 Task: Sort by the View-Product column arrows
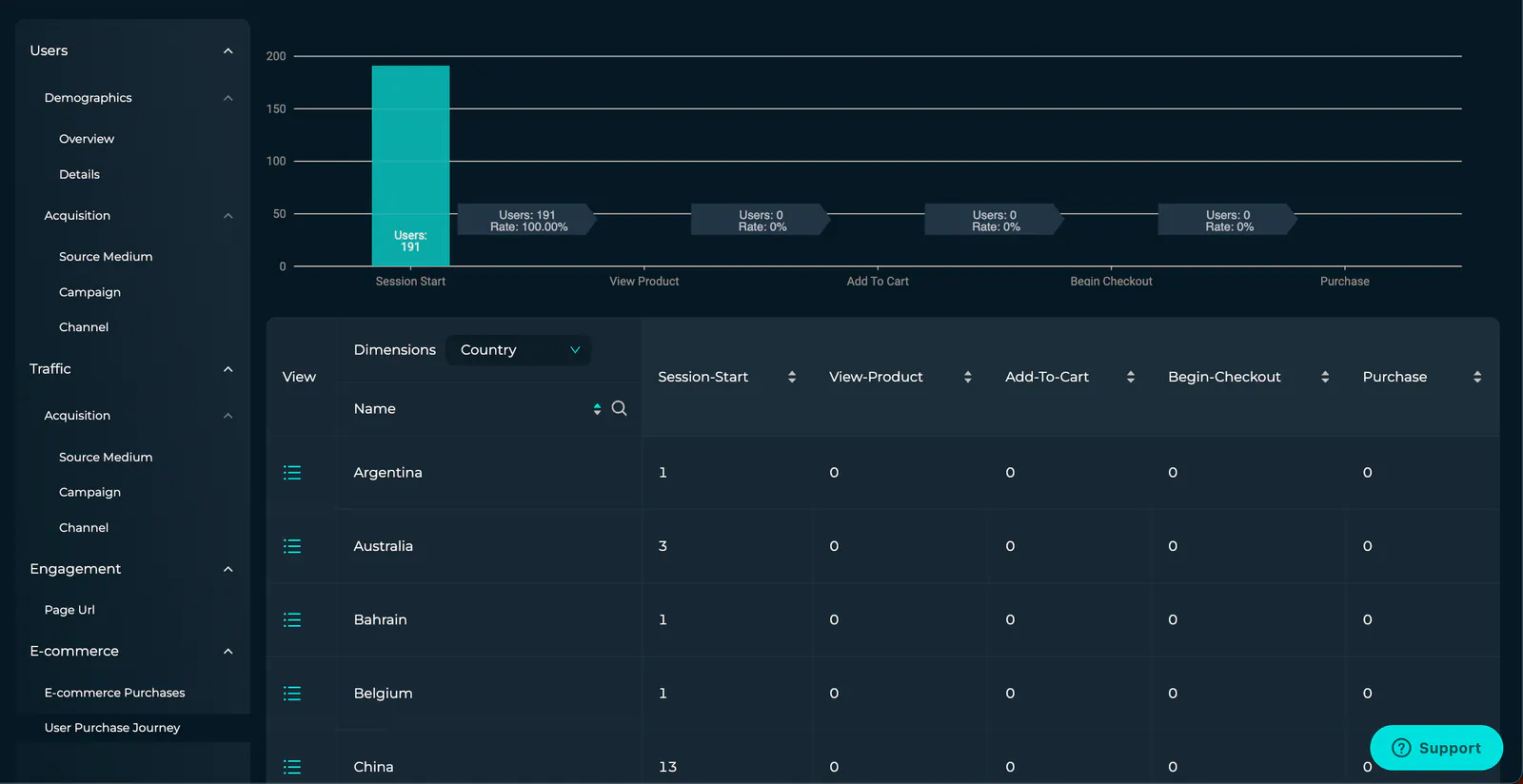(x=968, y=377)
